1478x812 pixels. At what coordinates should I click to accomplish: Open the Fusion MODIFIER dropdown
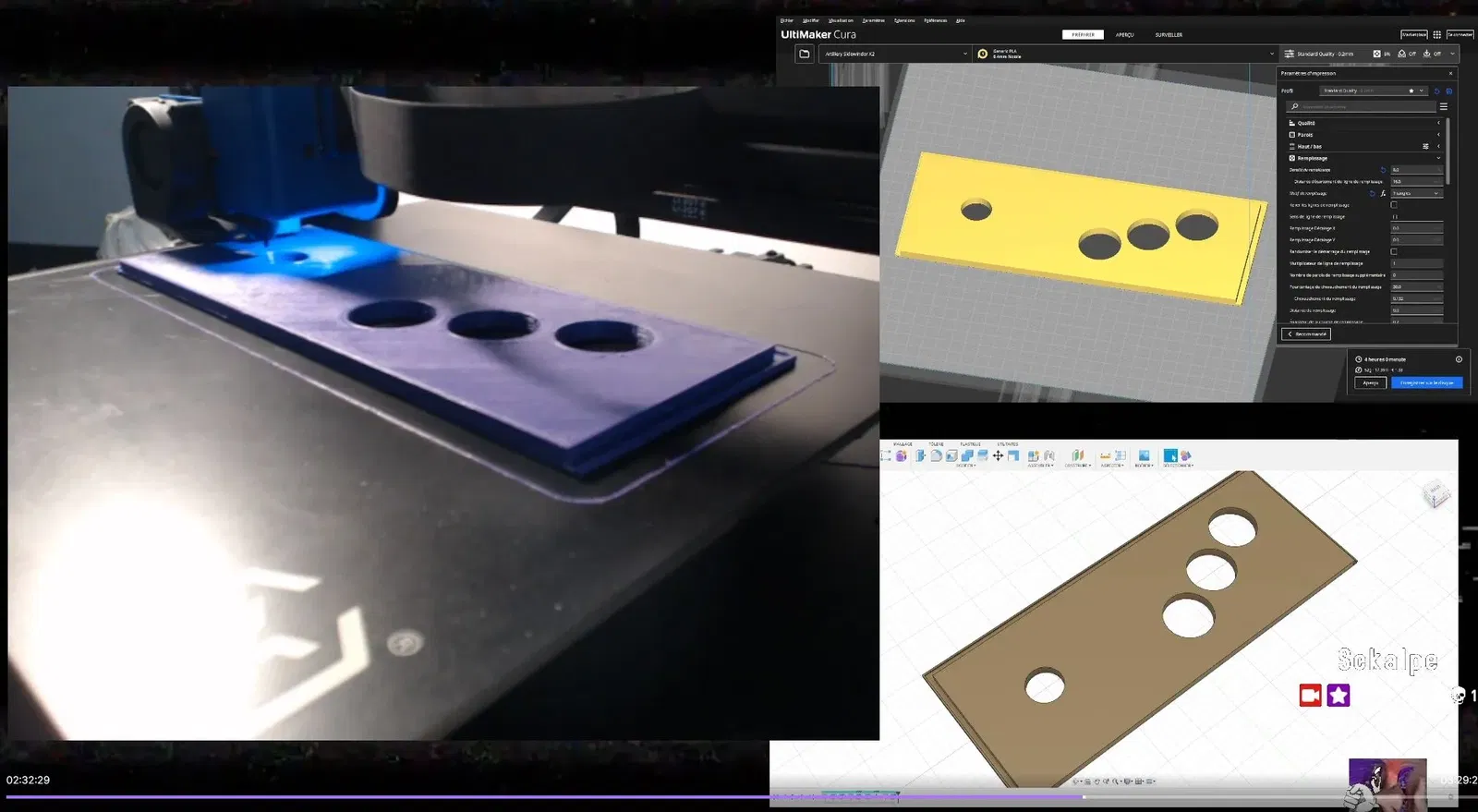(966, 466)
